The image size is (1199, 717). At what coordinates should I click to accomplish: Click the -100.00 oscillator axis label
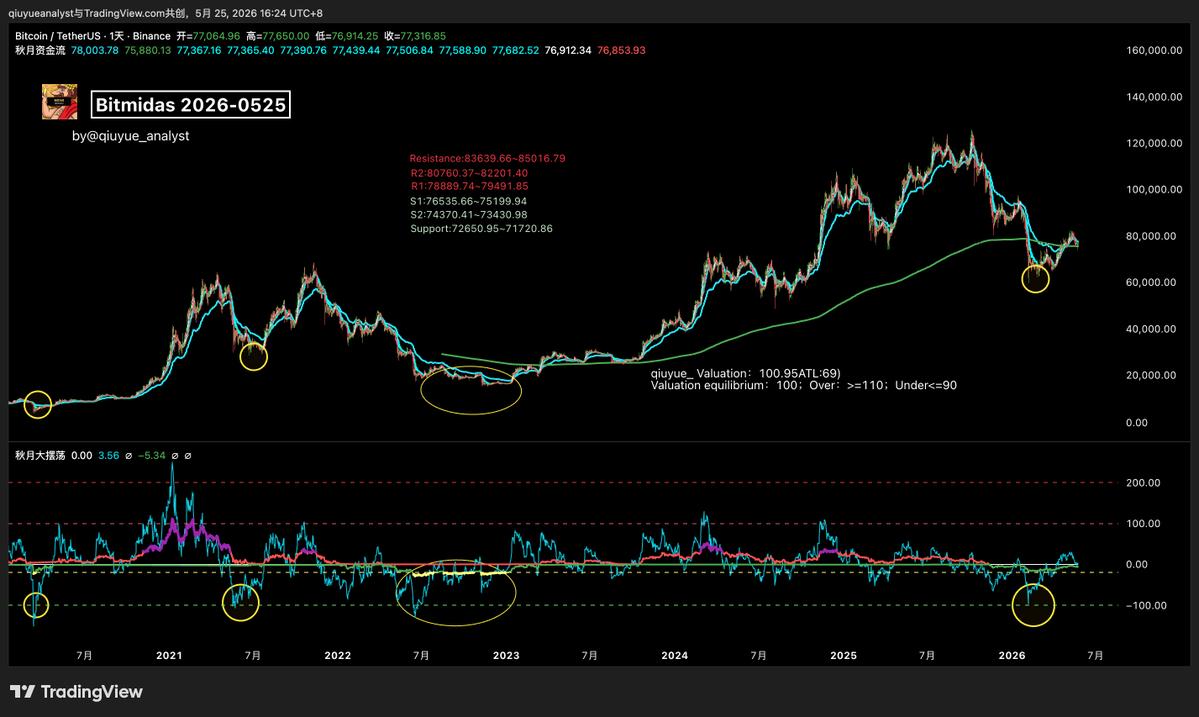coord(1144,605)
